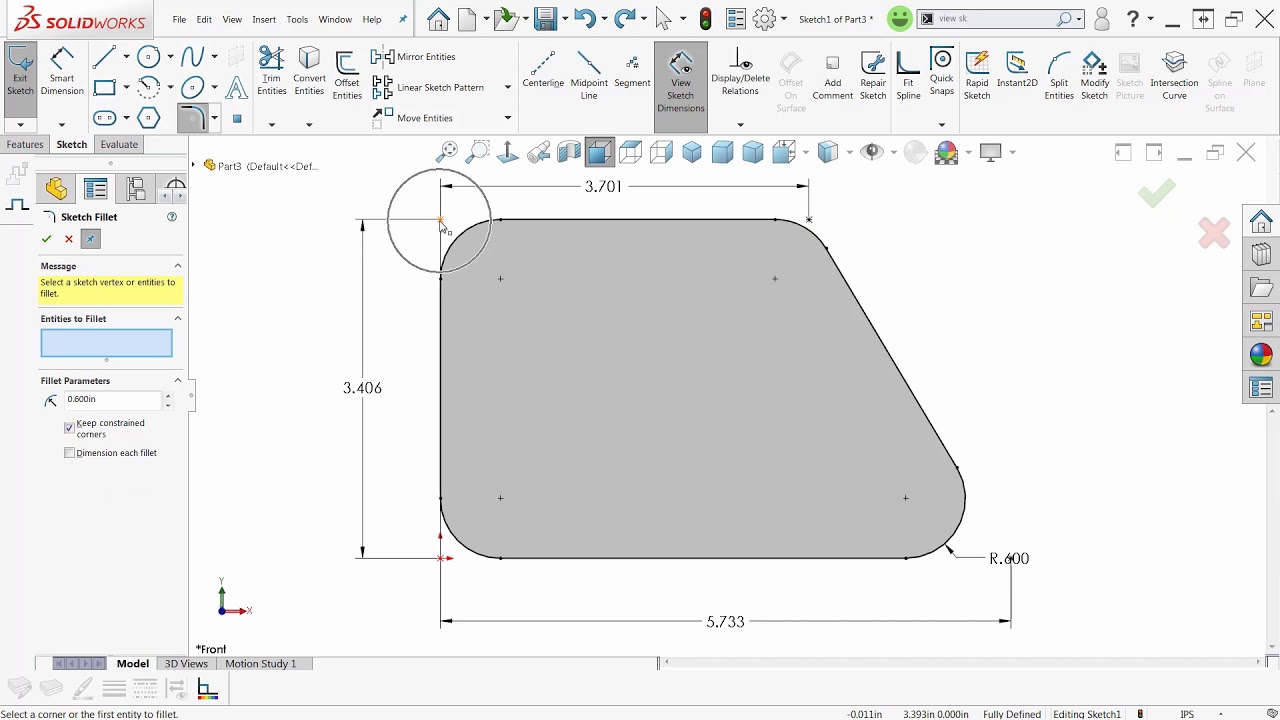Open the Modify Sketch tool

[1094, 76]
